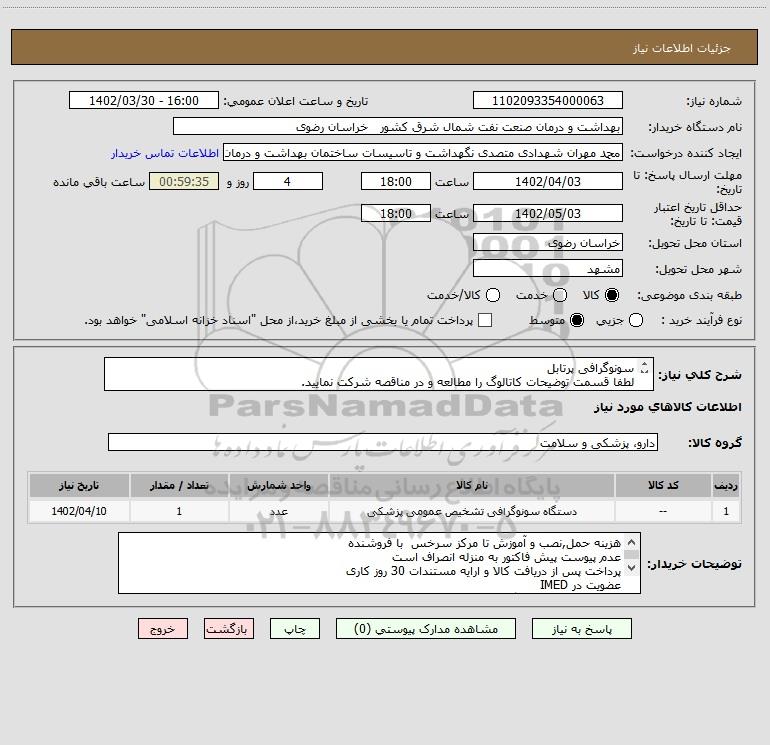Click delivery city مشهد field
Image resolution: width=770 pixels, height=745 pixels.
tap(548, 269)
